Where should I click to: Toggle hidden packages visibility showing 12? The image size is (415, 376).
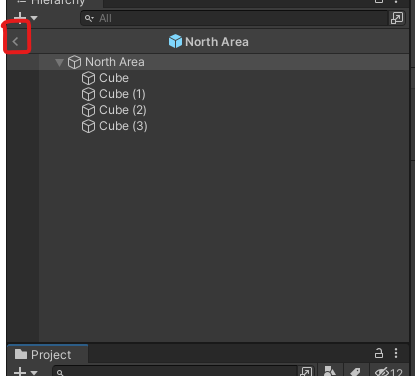click(389, 371)
